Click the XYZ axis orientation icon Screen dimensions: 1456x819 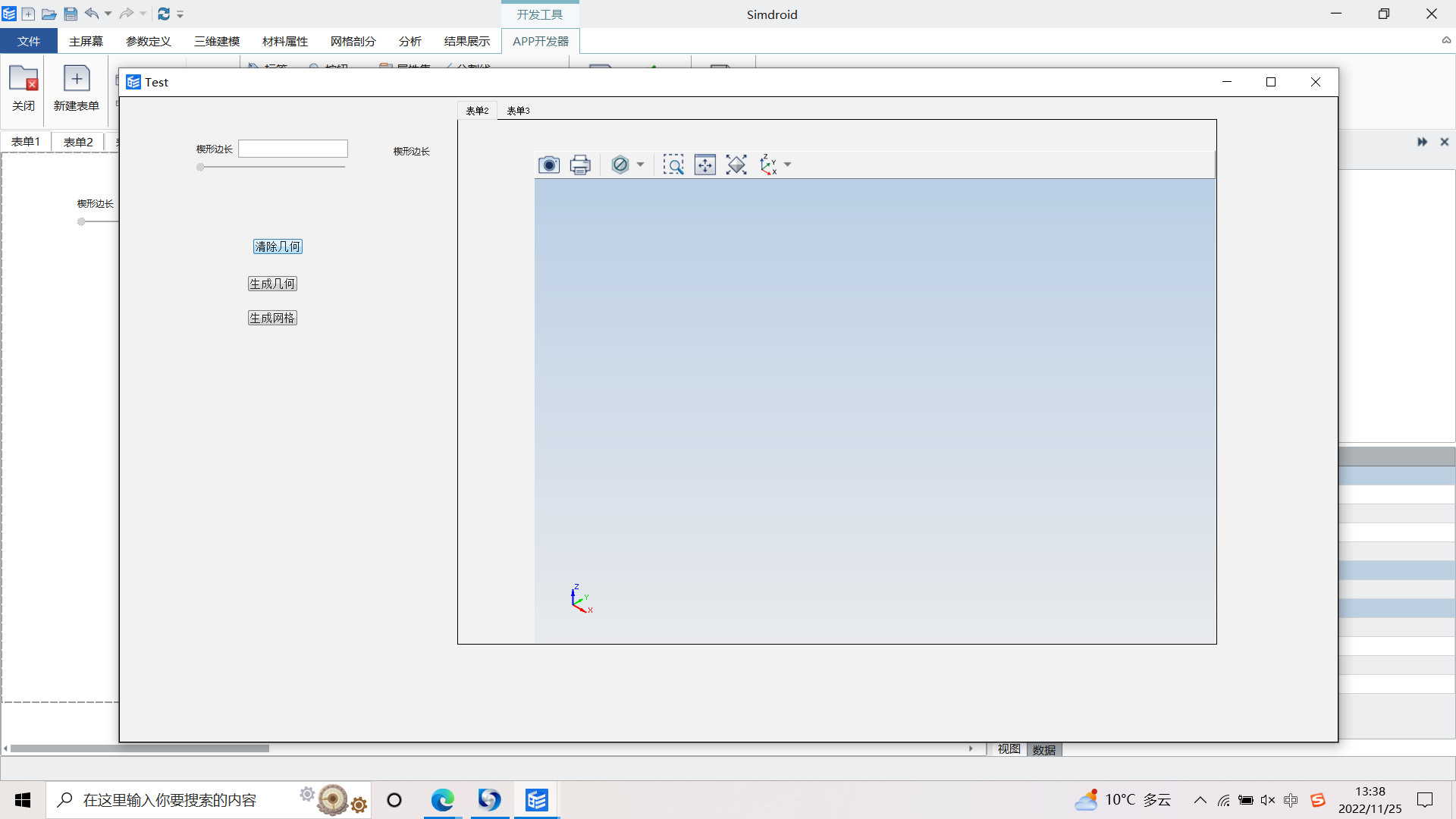[768, 165]
